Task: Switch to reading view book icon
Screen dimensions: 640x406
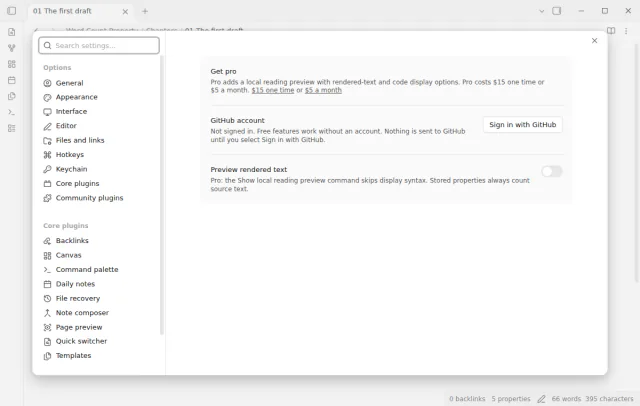Action: [611, 31]
